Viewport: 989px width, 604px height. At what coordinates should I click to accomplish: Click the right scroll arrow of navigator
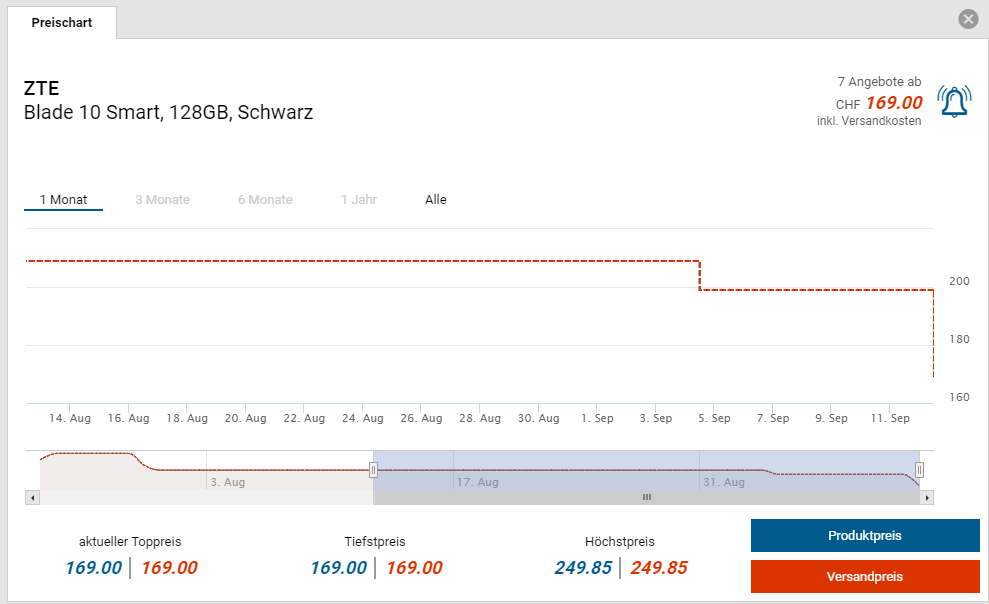coord(927,497)
